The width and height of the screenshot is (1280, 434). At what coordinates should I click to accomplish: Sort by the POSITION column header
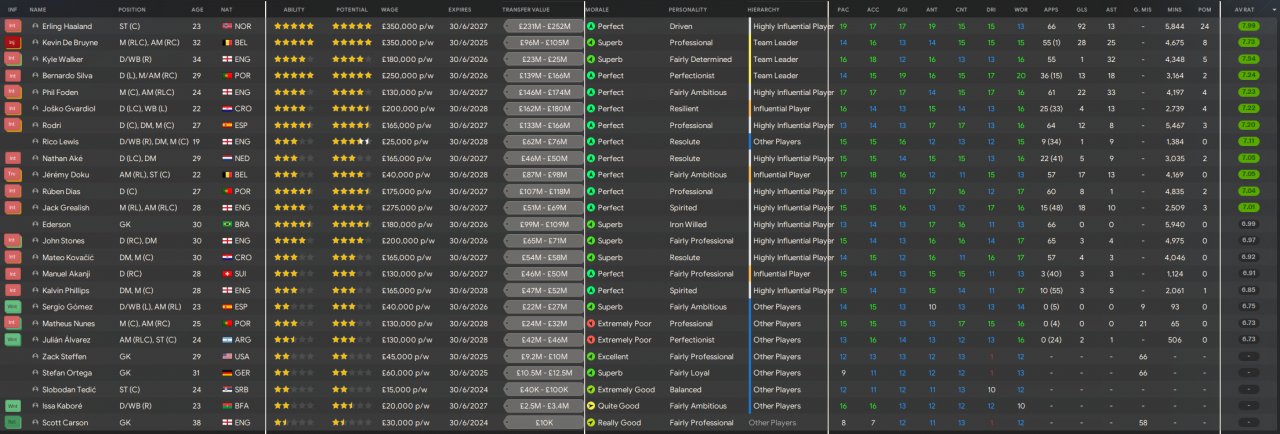coord(132,9)
